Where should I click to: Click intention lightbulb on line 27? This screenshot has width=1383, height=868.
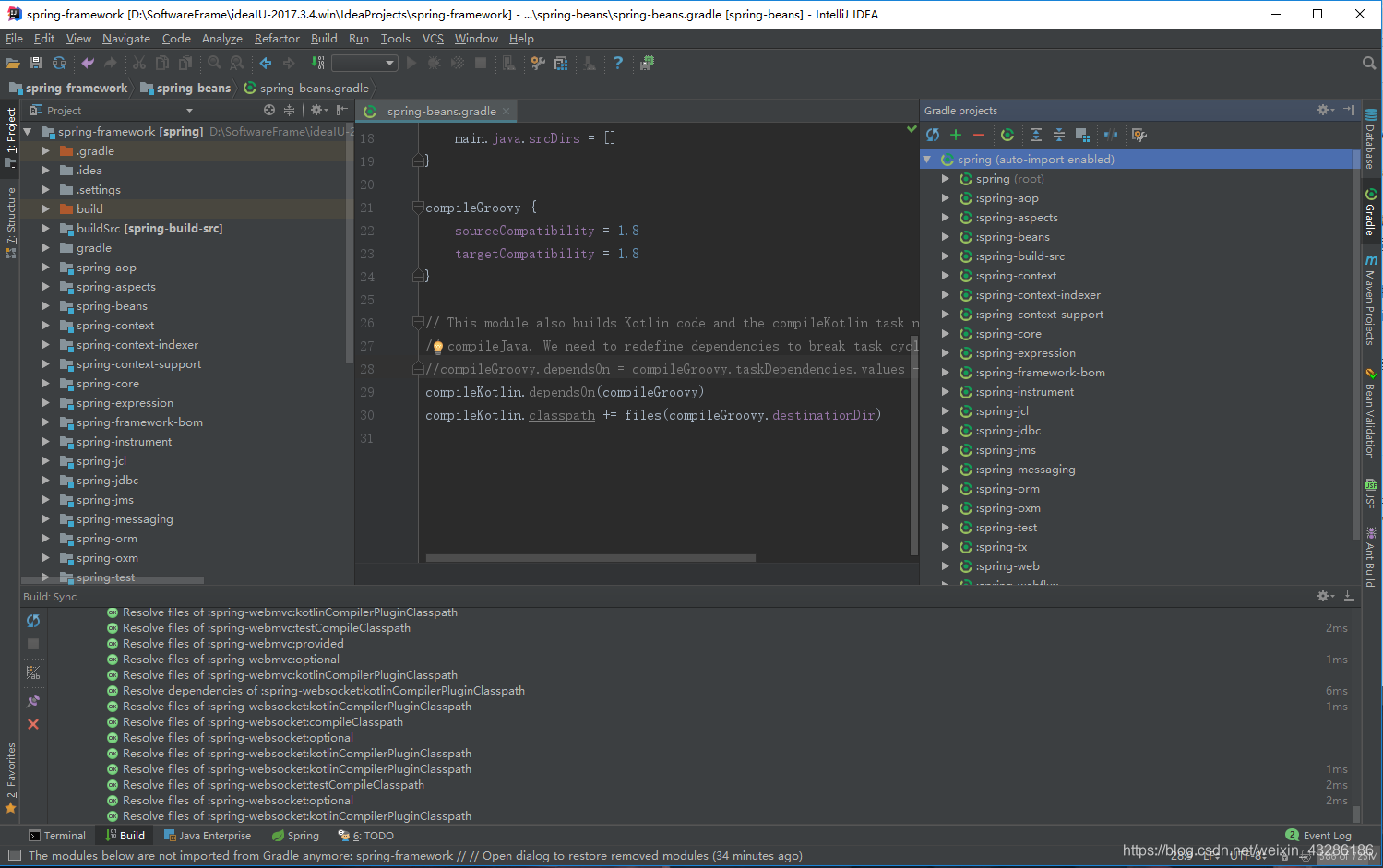coord(438,347)
